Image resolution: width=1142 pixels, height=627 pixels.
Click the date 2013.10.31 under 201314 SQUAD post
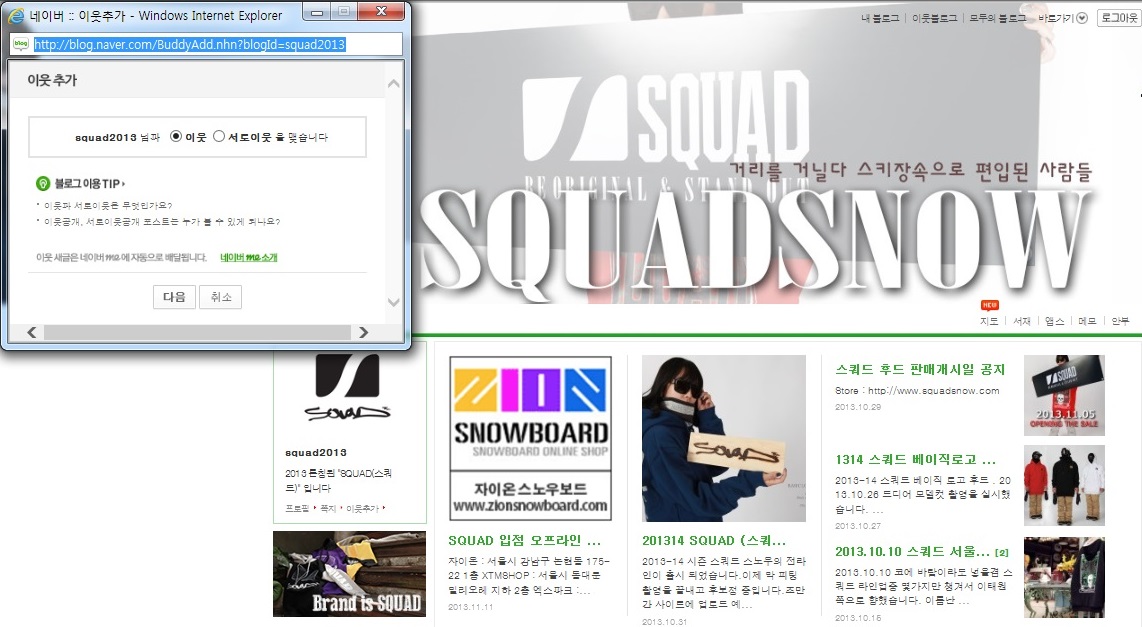pos(664,622)
